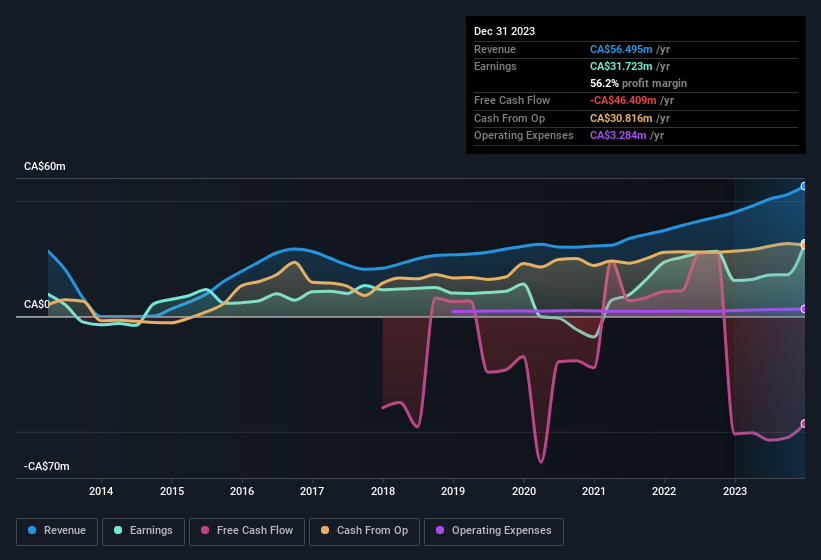Image resolution: width=821 pixels, height=560 pixels.
Task: Click the blue Revenue legend dot
Action: tap(33, 531)
